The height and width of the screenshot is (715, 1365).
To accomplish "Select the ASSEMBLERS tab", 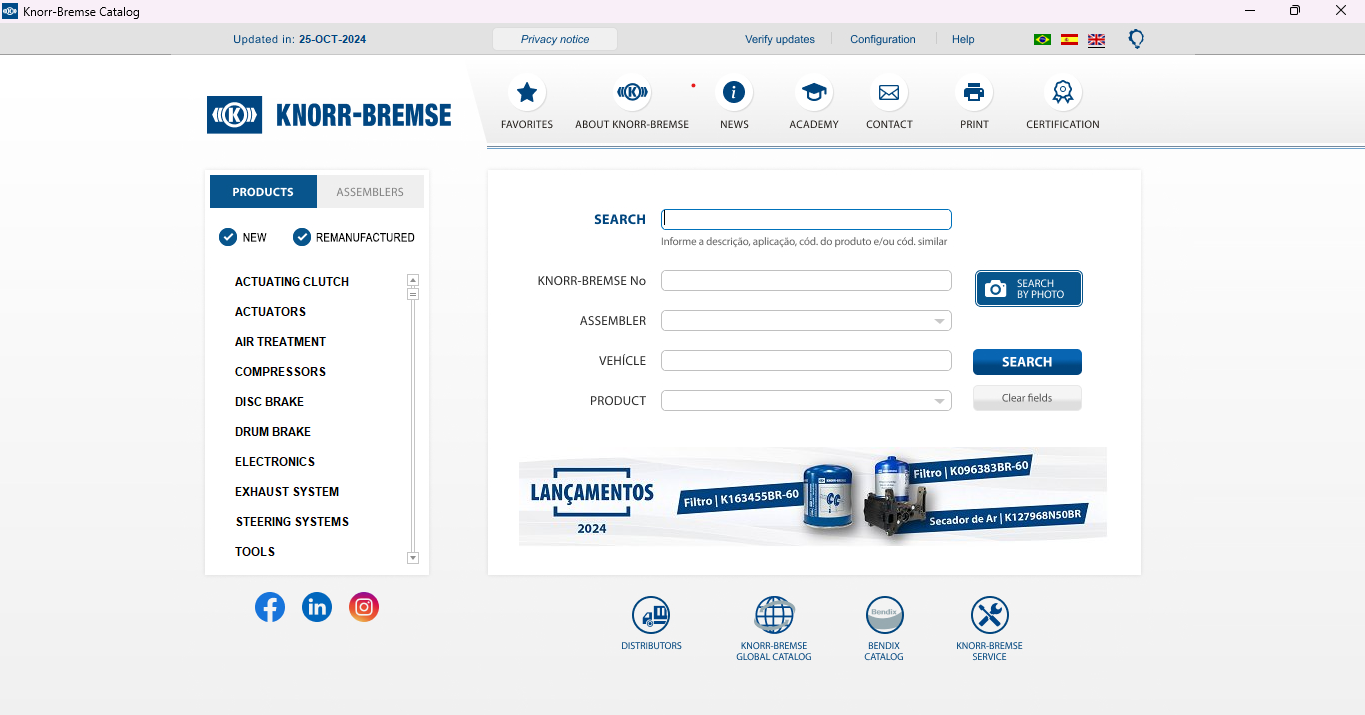I will pos(370,192).
